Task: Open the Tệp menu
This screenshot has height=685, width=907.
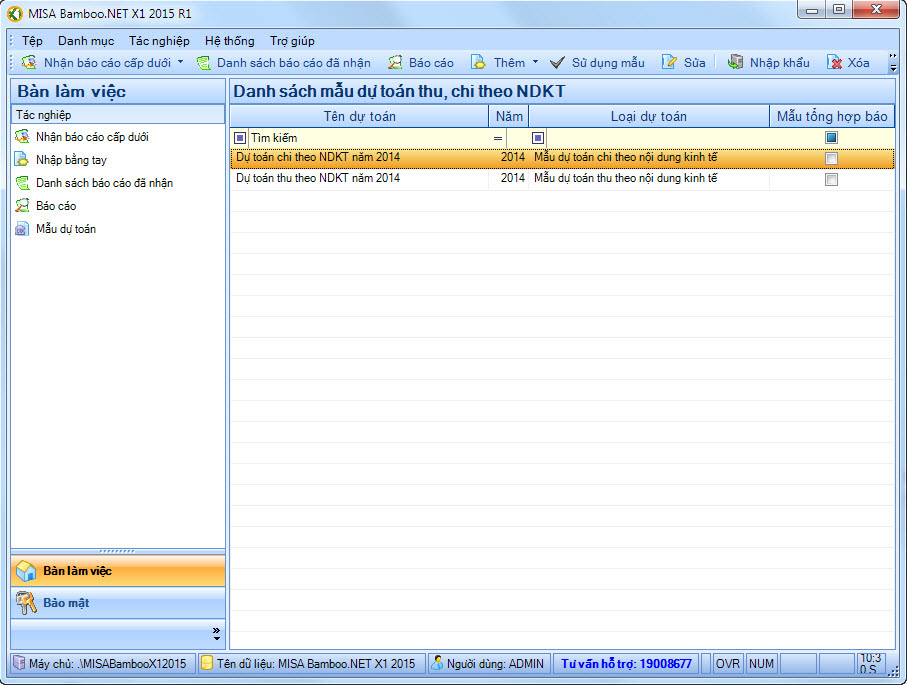Action: 32,40
